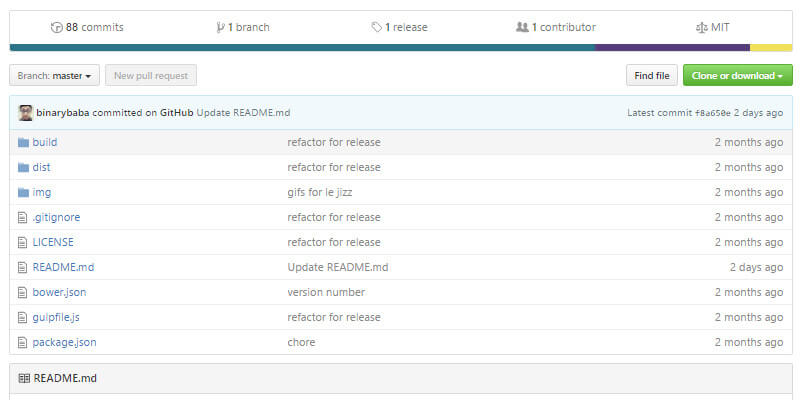Image resolution: width=800 pixels, height=400 pixels.
Task: Click the New pull request button
Action: point(151,75)
